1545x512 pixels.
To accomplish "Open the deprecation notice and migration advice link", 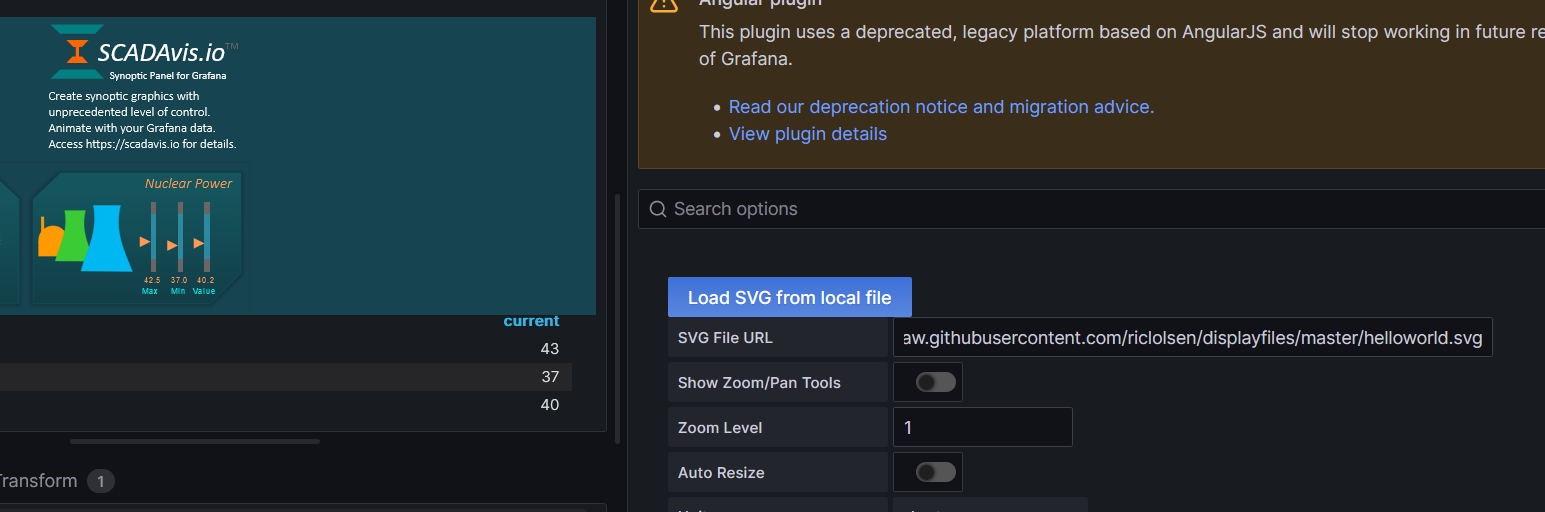I will [x=941, y=107].
